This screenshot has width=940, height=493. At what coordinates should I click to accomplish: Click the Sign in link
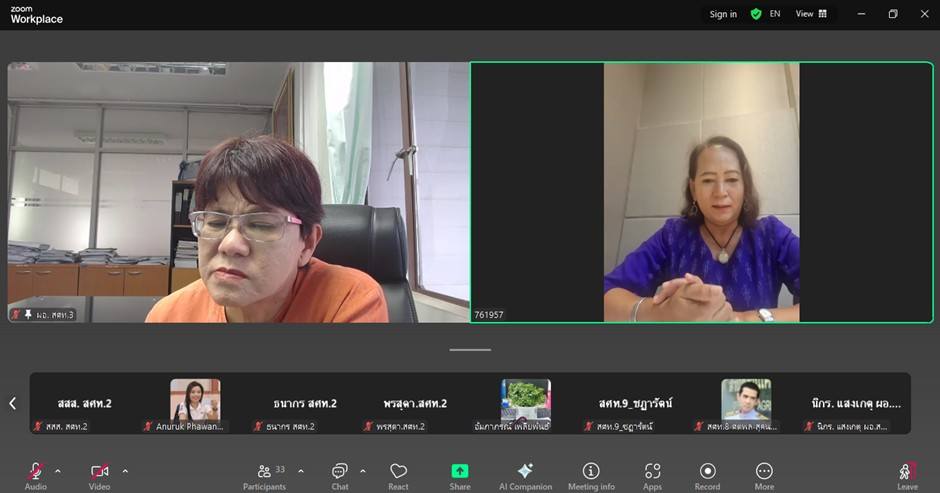[723, 14]
